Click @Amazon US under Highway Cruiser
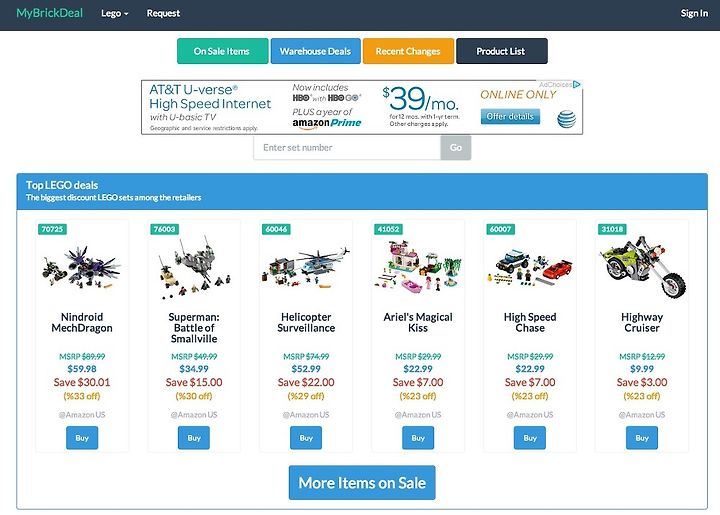This screenshot has height=515, width=720. [x=642, y=415]
